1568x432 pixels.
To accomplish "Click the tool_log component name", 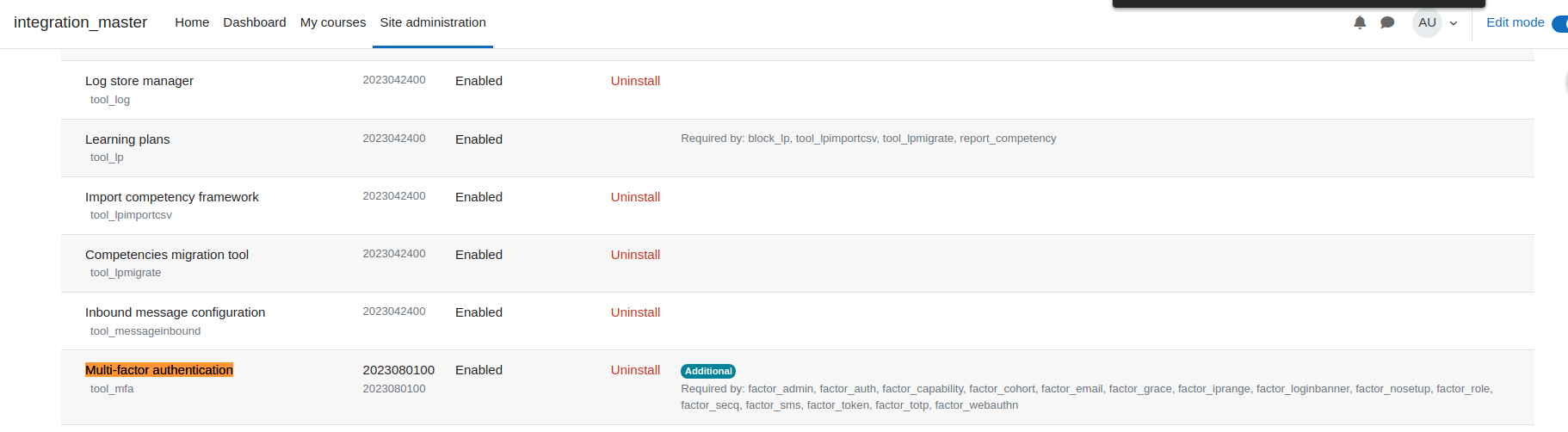I will (110, 100).
